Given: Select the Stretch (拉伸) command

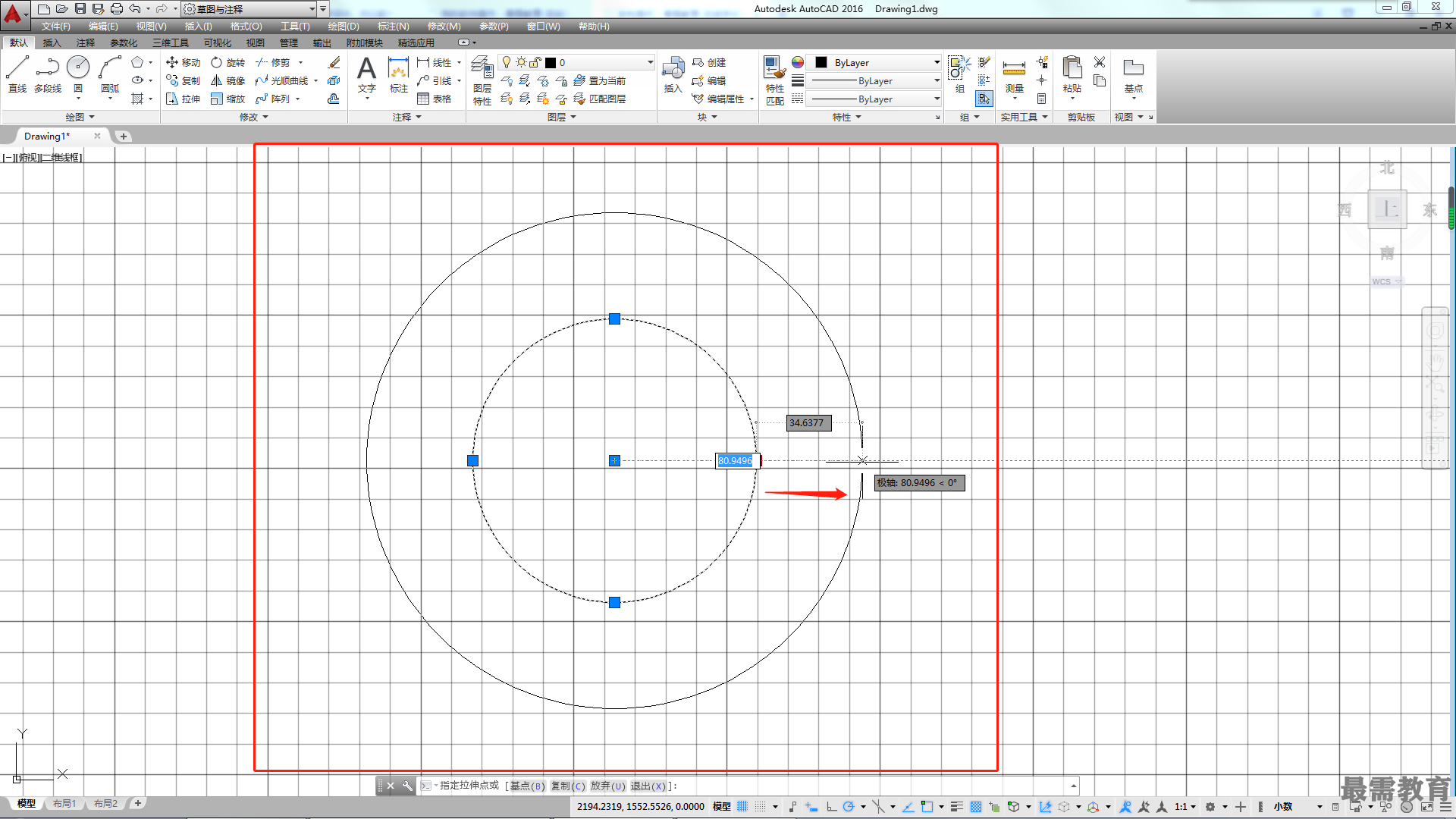Looking at the screenshot, I should [183, 99].
